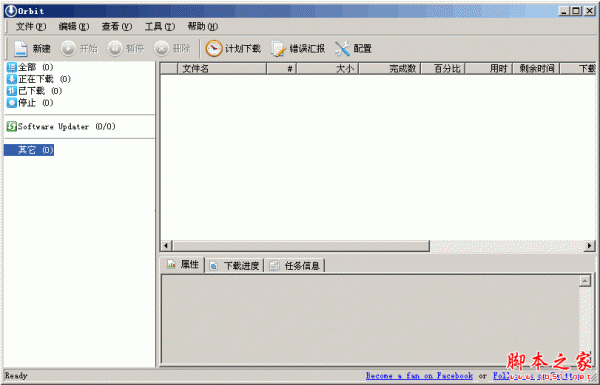
Task: Click the 新建 new download icon
Action: tap(21, 49)
